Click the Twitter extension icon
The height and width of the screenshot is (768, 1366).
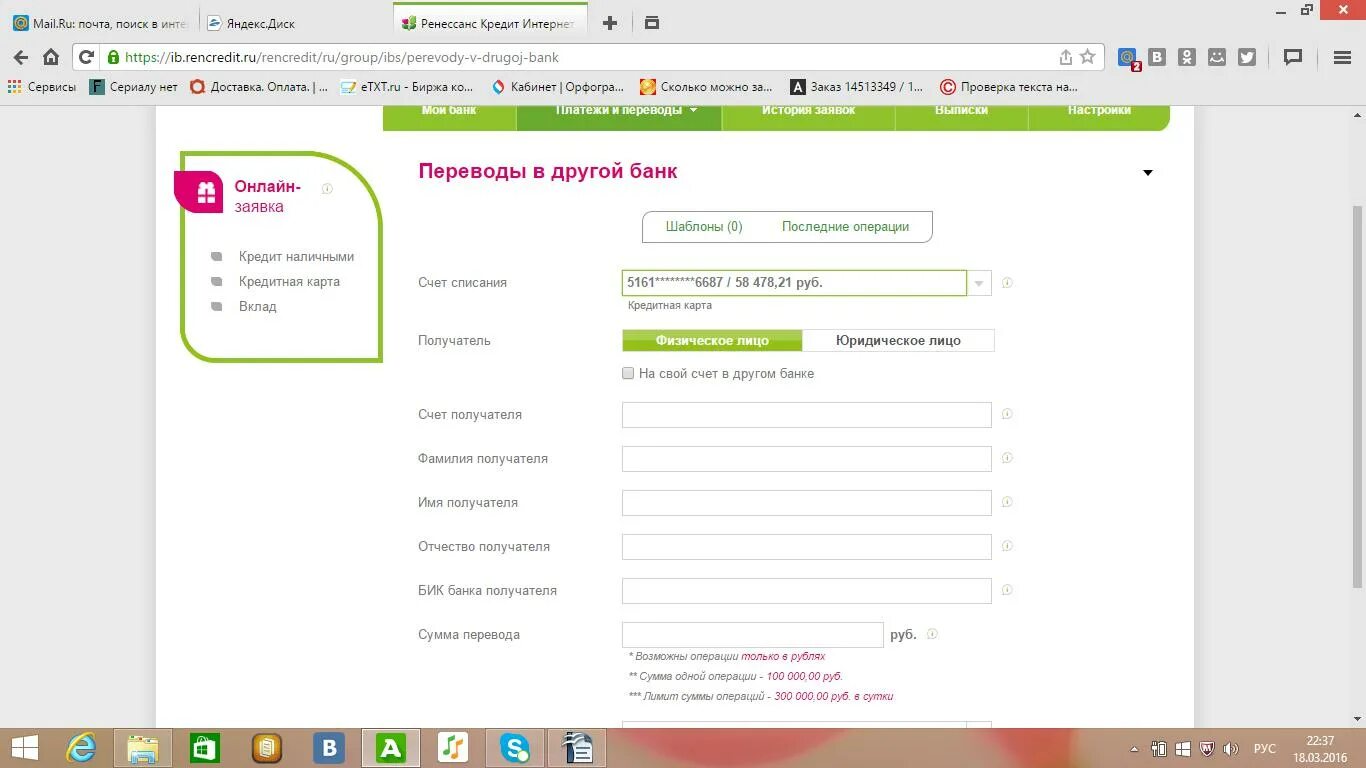pos(1247,57)
